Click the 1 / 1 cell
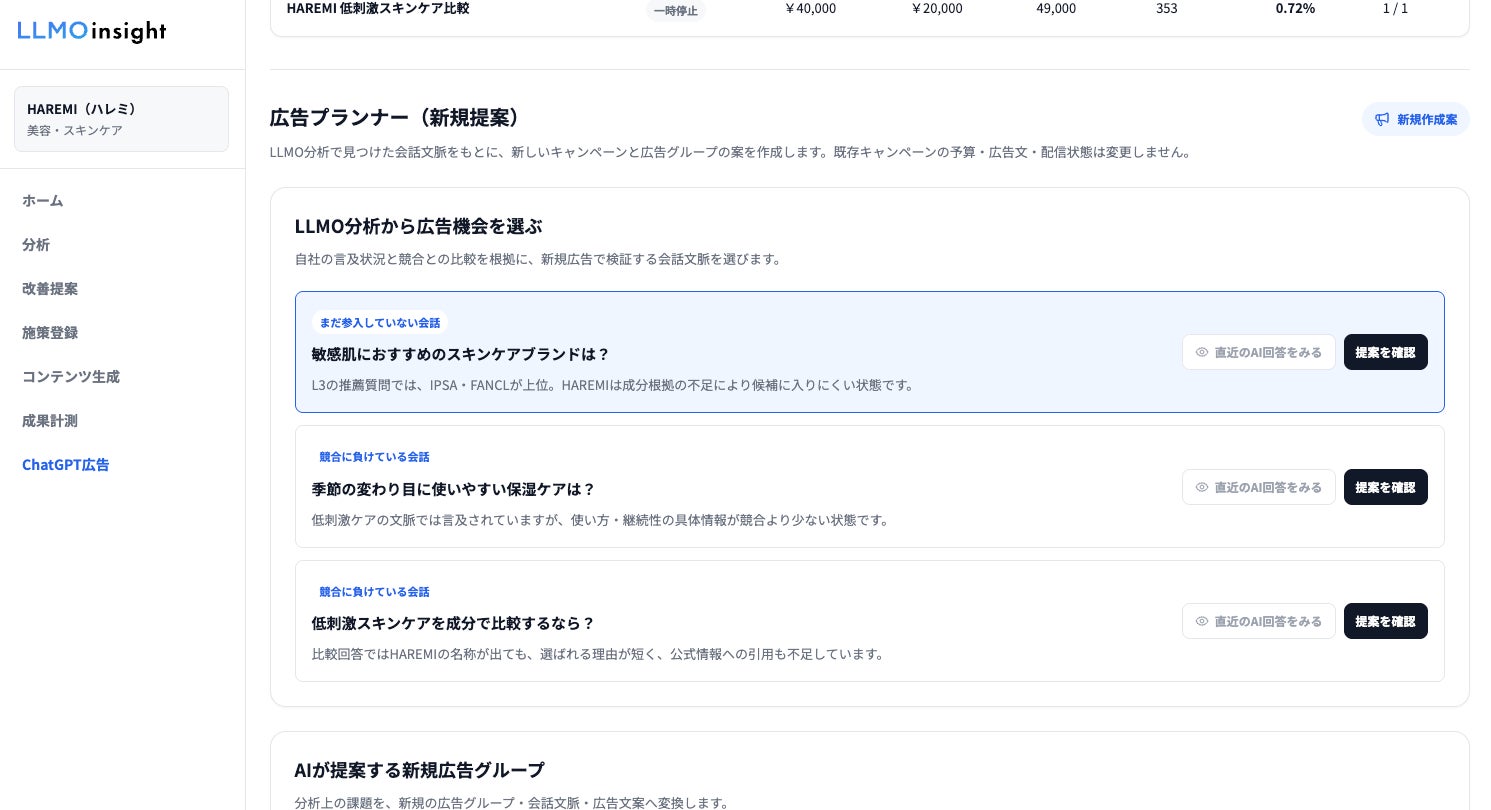1491x810 pixels. click(1394, 8)
